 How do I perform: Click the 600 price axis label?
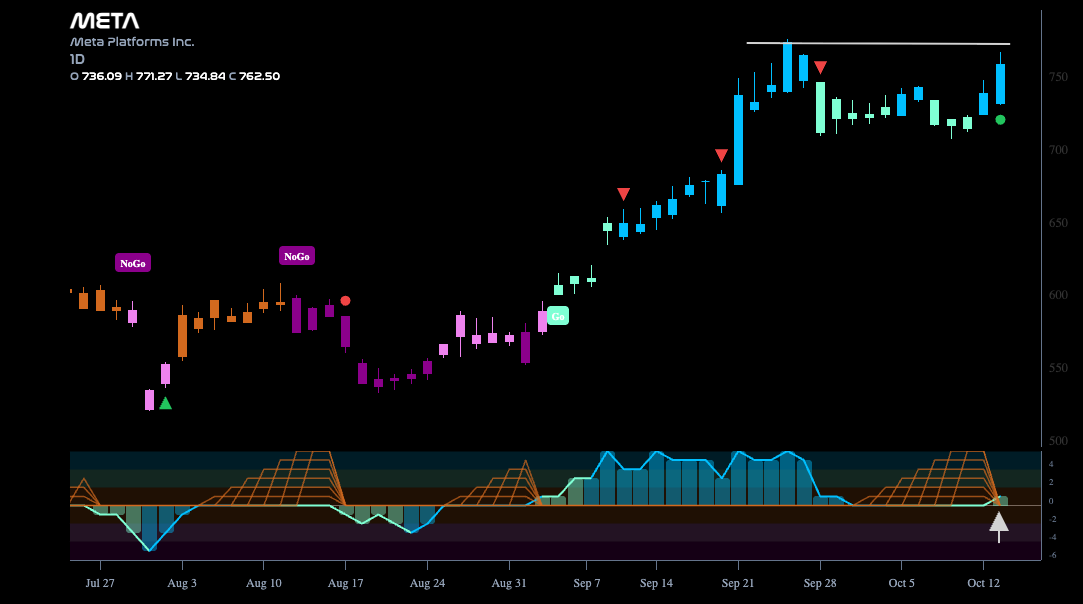pos(1058,295)
